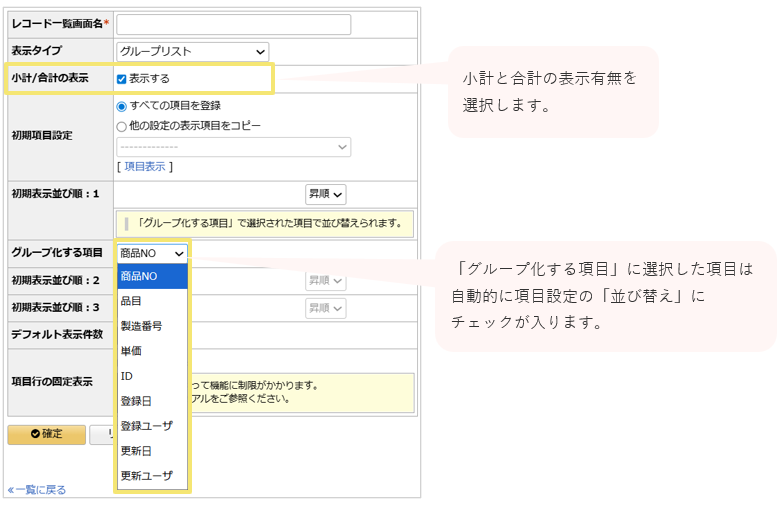Click the 確定 button
This screenshot has width=784, height=508.
(x=46, y=434)
